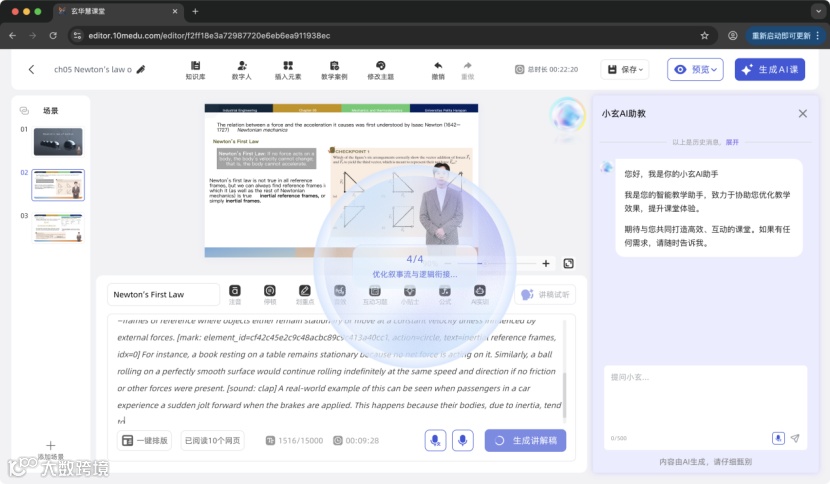Click the 总时长 00:22:20 duration label
Viewport: 830px width, 484px height.
coord(546,69)
